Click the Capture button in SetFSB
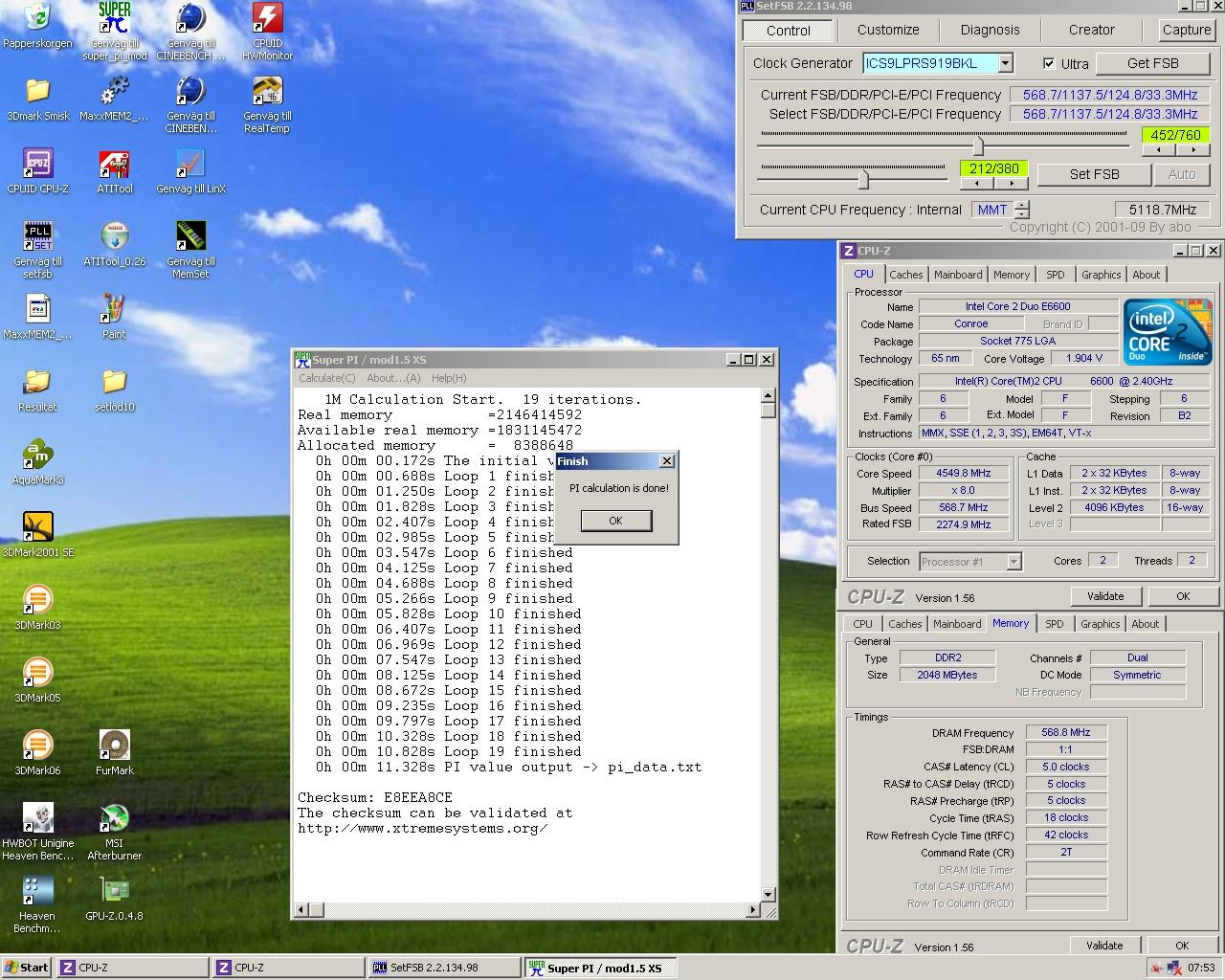 [x=1187, y=30]
